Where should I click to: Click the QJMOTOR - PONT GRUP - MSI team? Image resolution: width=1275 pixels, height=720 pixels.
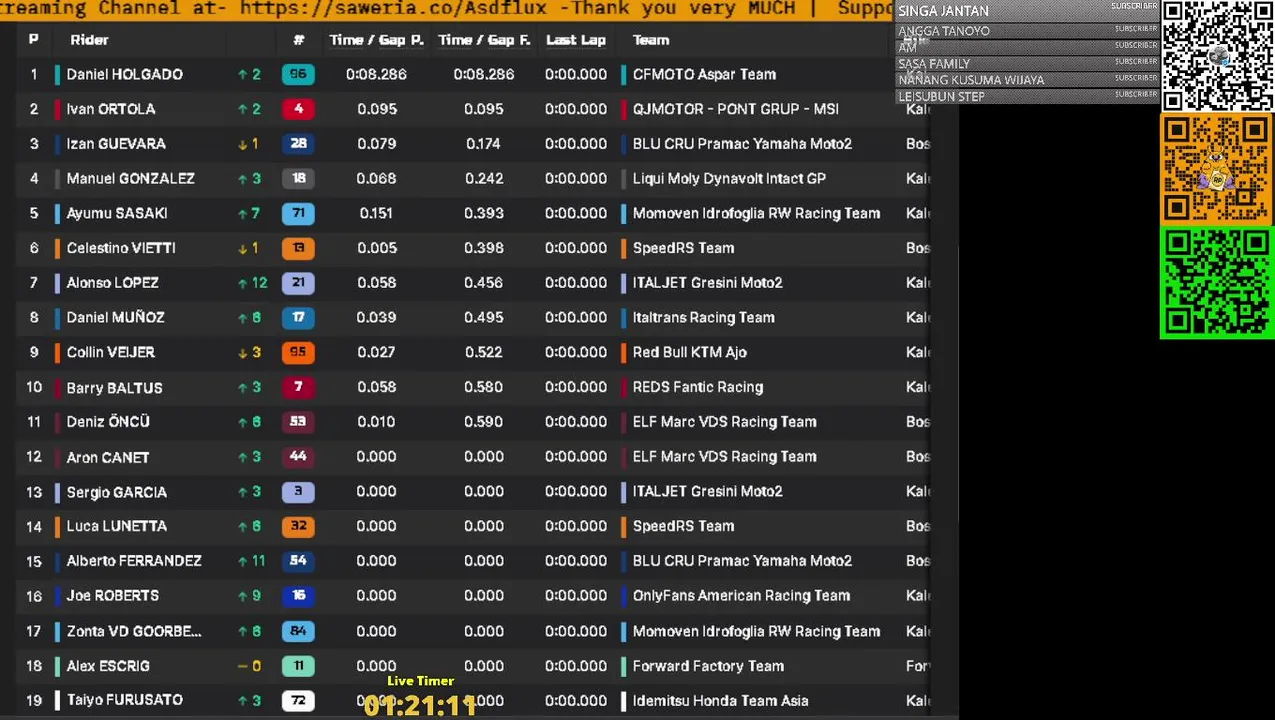pos(735,109)
